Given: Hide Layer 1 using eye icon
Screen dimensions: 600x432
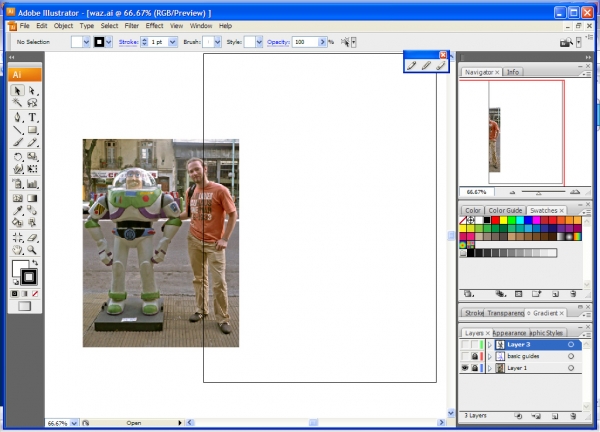Looking at the screenshot, I should coord(465,368).
